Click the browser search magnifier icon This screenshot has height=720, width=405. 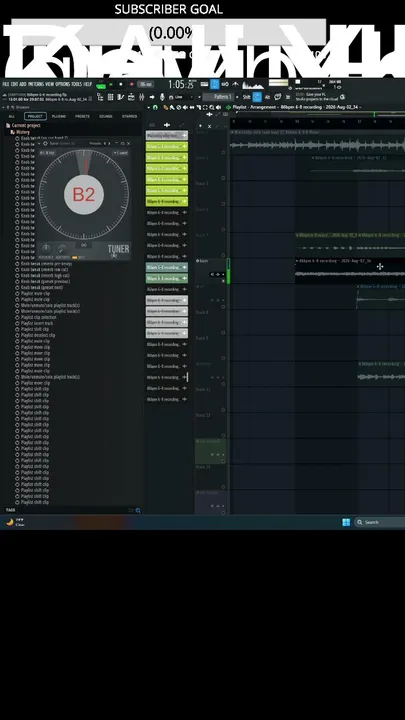click(138, 510)
